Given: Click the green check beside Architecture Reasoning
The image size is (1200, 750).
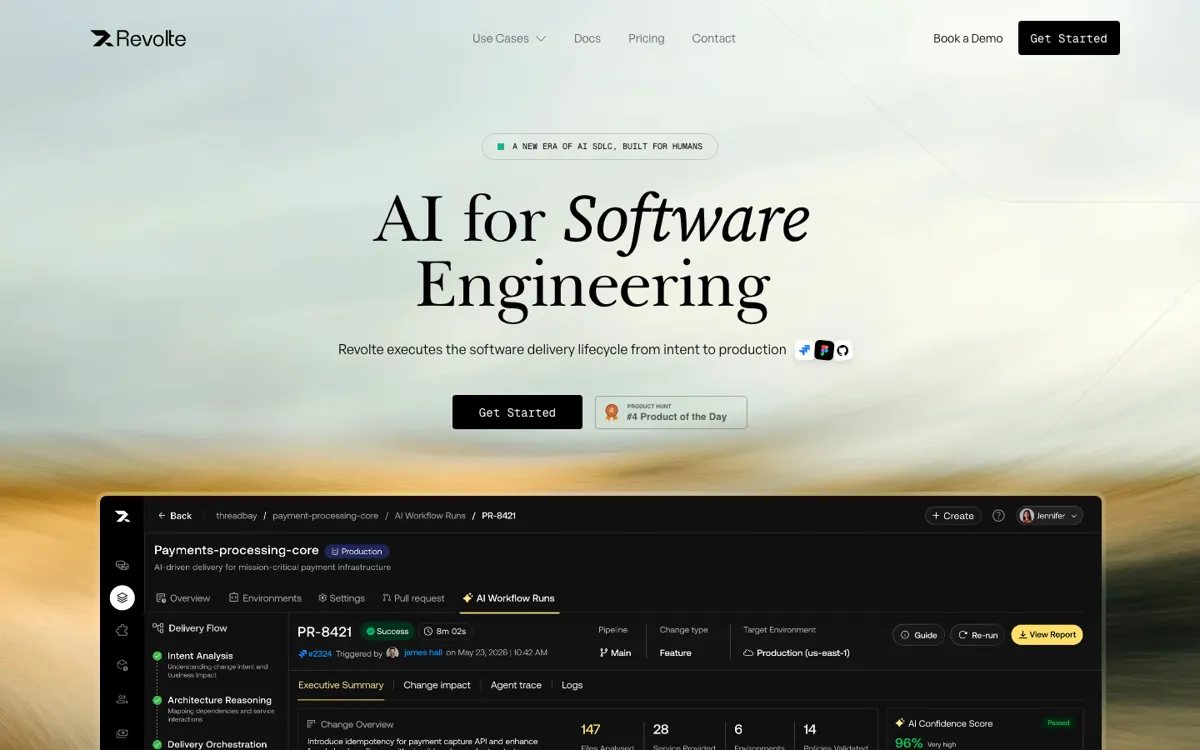Looking at the screenshot, I should 157,700.
